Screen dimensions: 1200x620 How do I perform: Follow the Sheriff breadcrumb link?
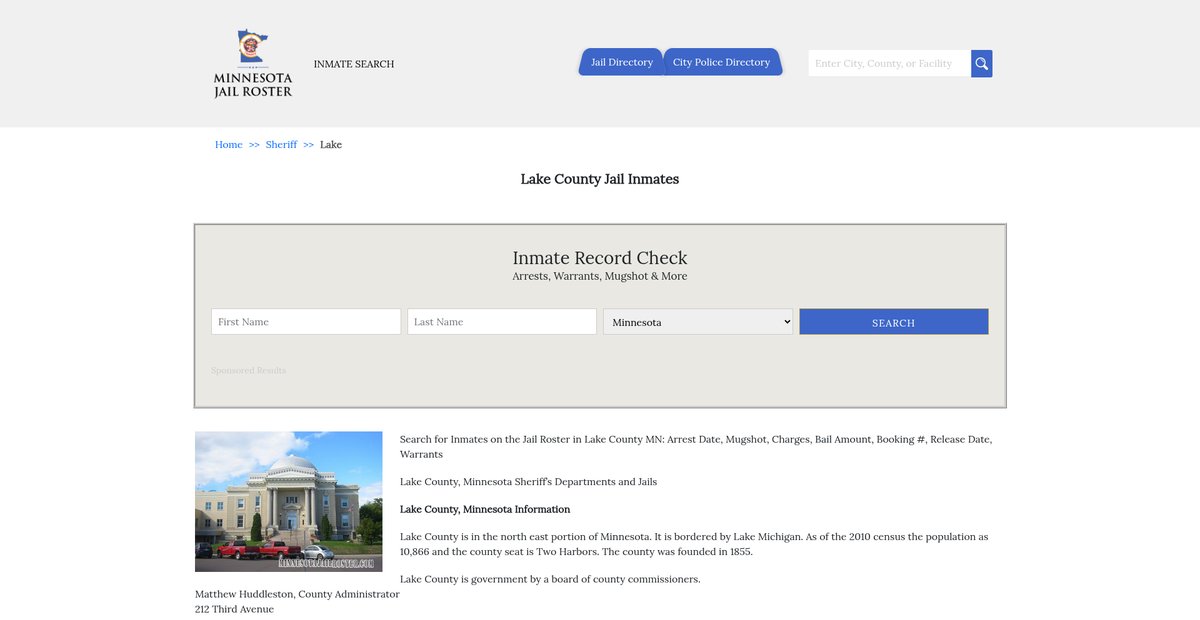click(281, 145)
